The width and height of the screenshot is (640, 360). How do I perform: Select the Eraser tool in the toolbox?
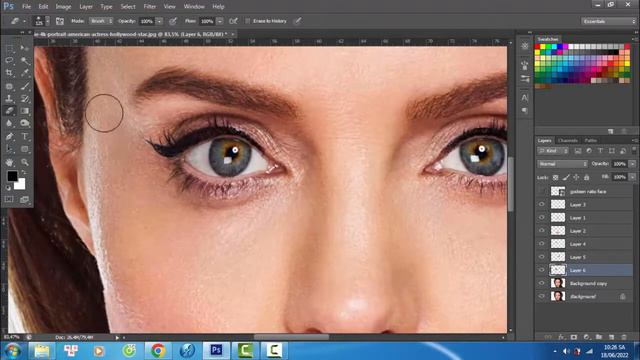pos(9,111)
